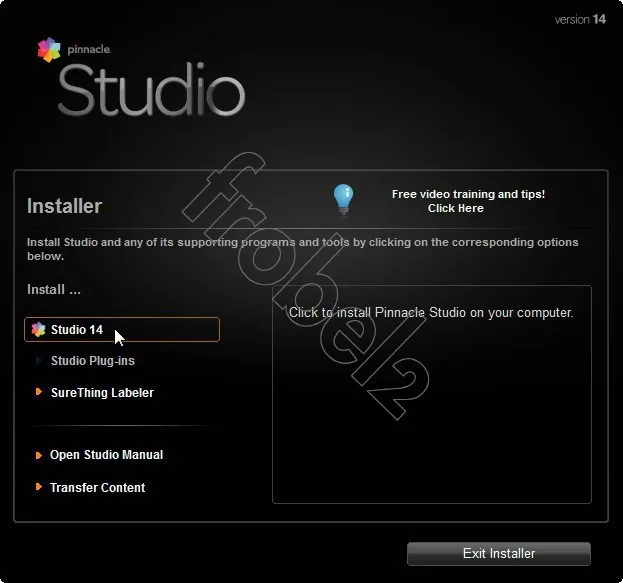
Task: Click the Studio 14 flower icon
Action: click(39, 329)
